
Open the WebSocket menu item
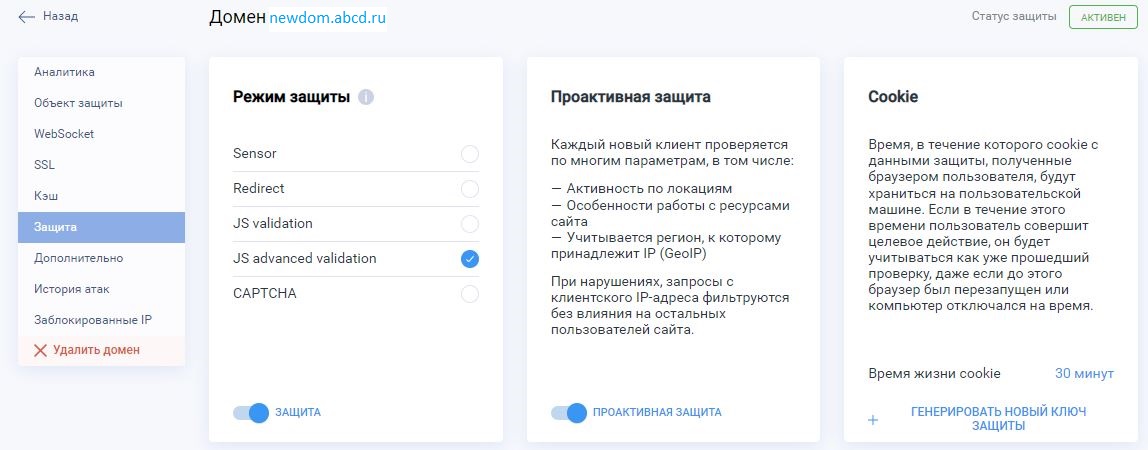pos(64,134)
